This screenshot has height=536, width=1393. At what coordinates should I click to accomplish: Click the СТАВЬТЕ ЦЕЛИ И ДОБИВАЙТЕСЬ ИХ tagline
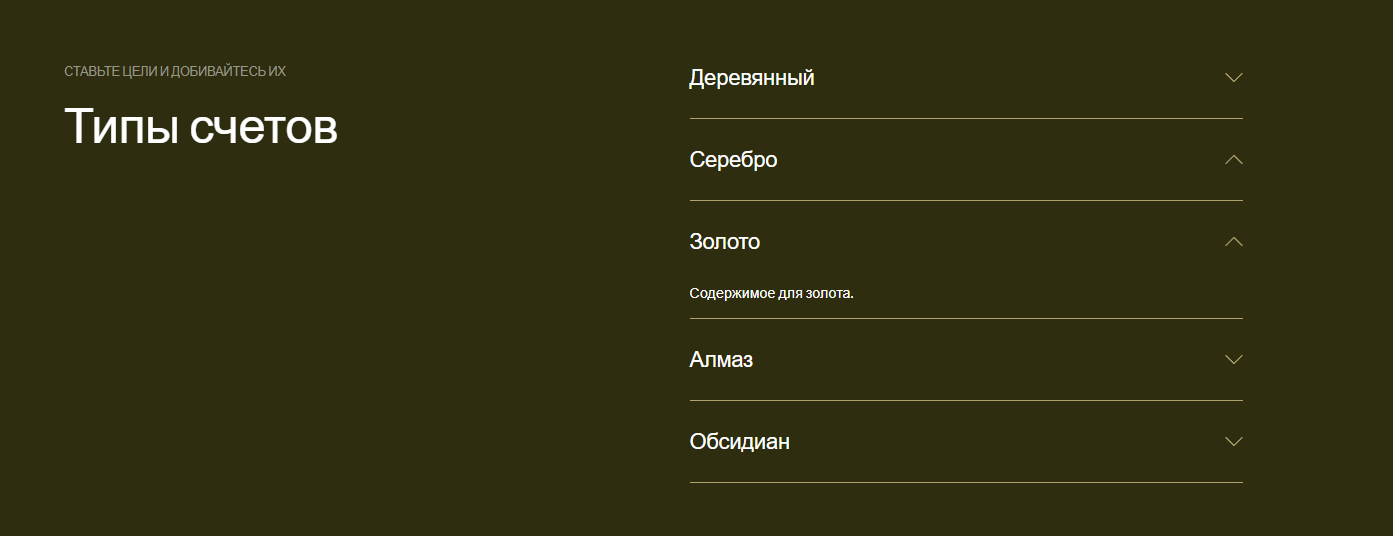(x=175, y=71)
